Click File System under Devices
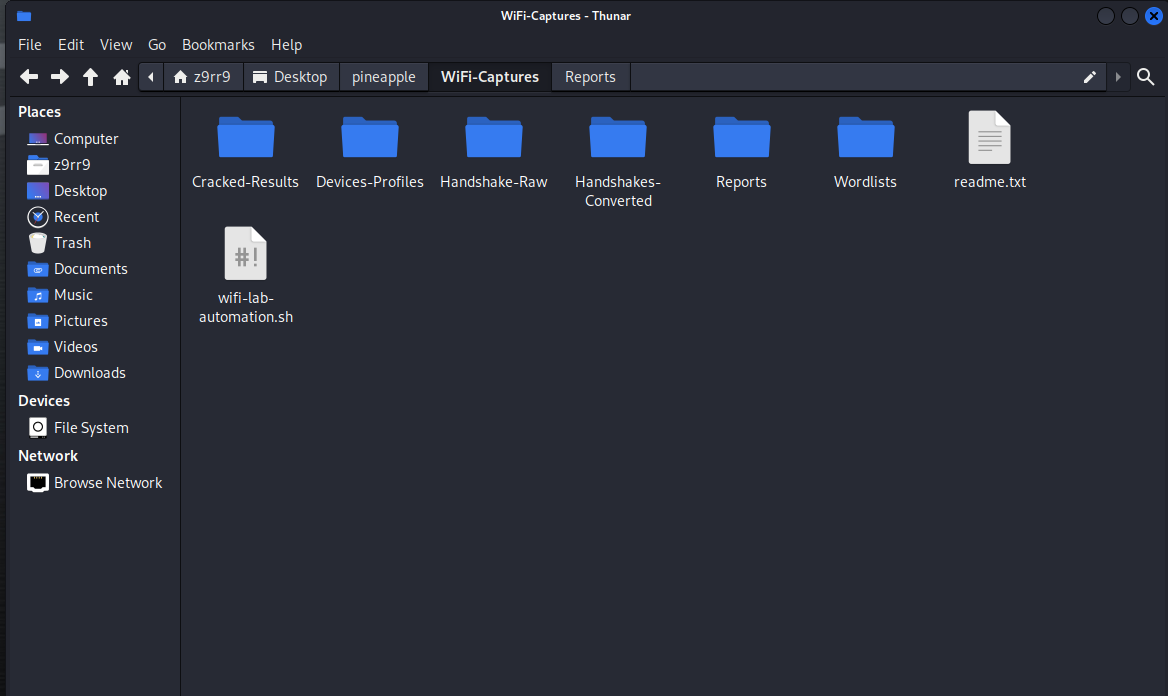The height and width of the screenshot is (696, 1168). coord(90,427)
